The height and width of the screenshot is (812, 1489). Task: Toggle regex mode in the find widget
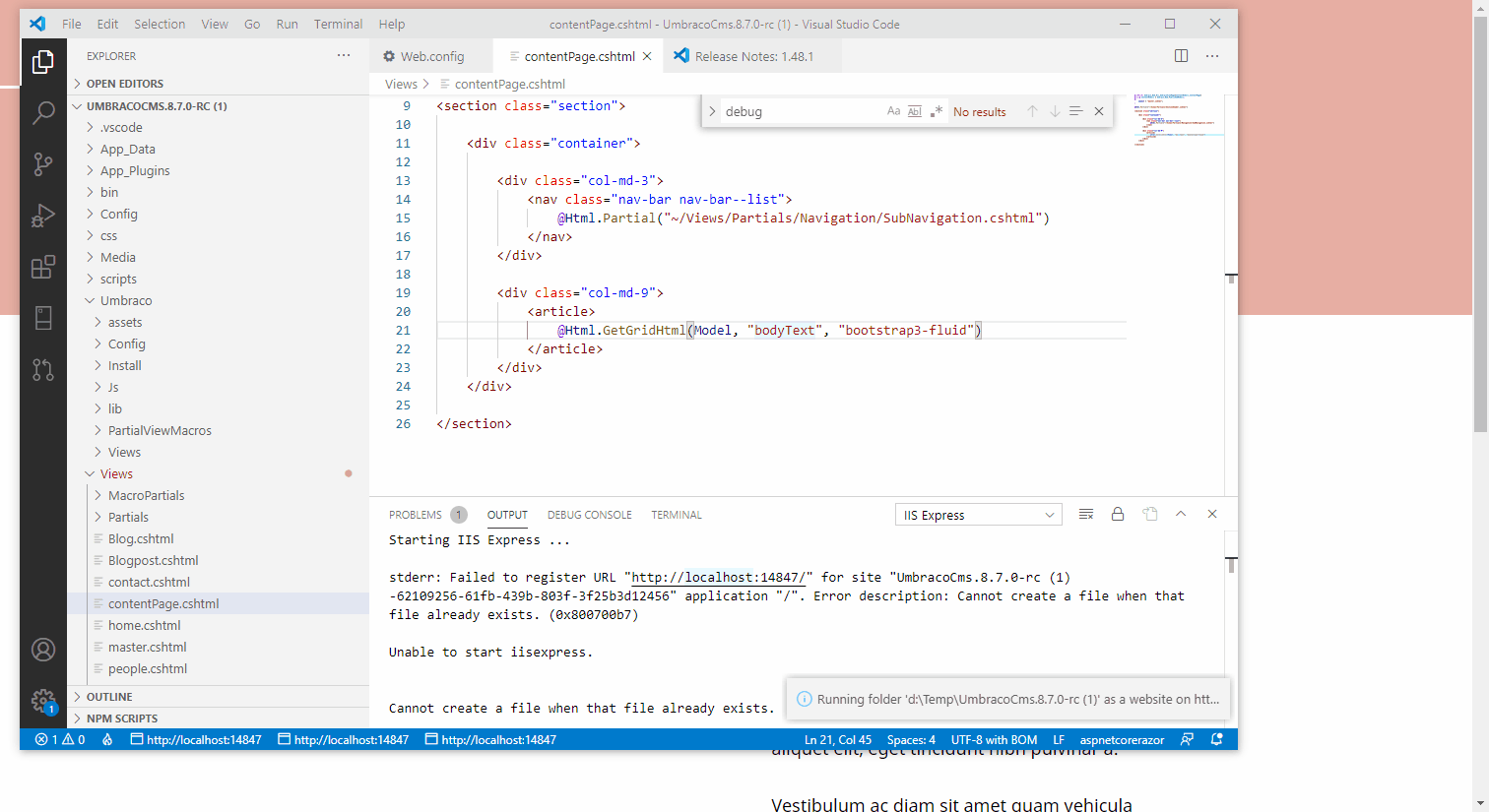(x=937, y=110)
